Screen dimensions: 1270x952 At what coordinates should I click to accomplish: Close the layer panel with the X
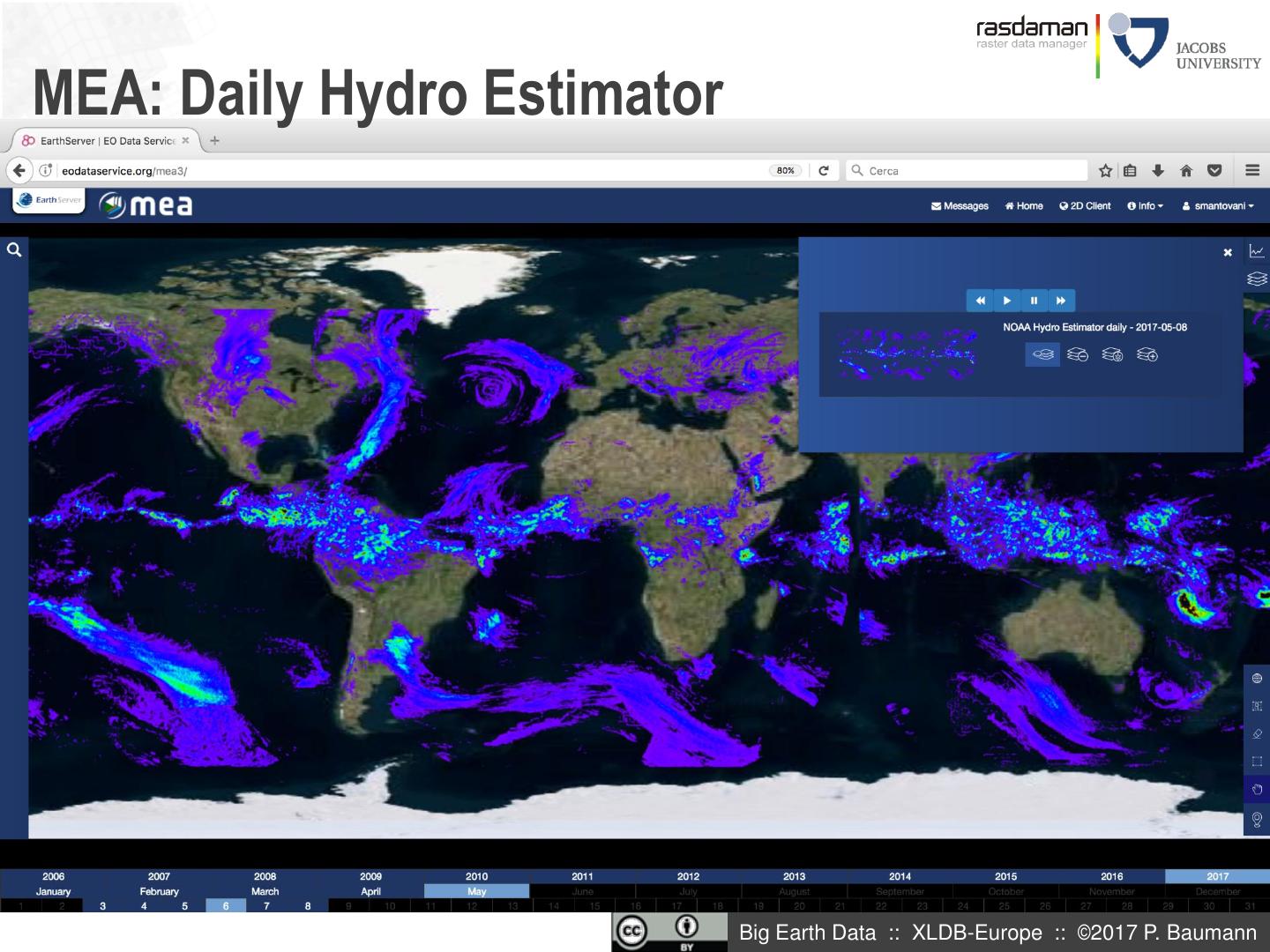(1228, 253)
